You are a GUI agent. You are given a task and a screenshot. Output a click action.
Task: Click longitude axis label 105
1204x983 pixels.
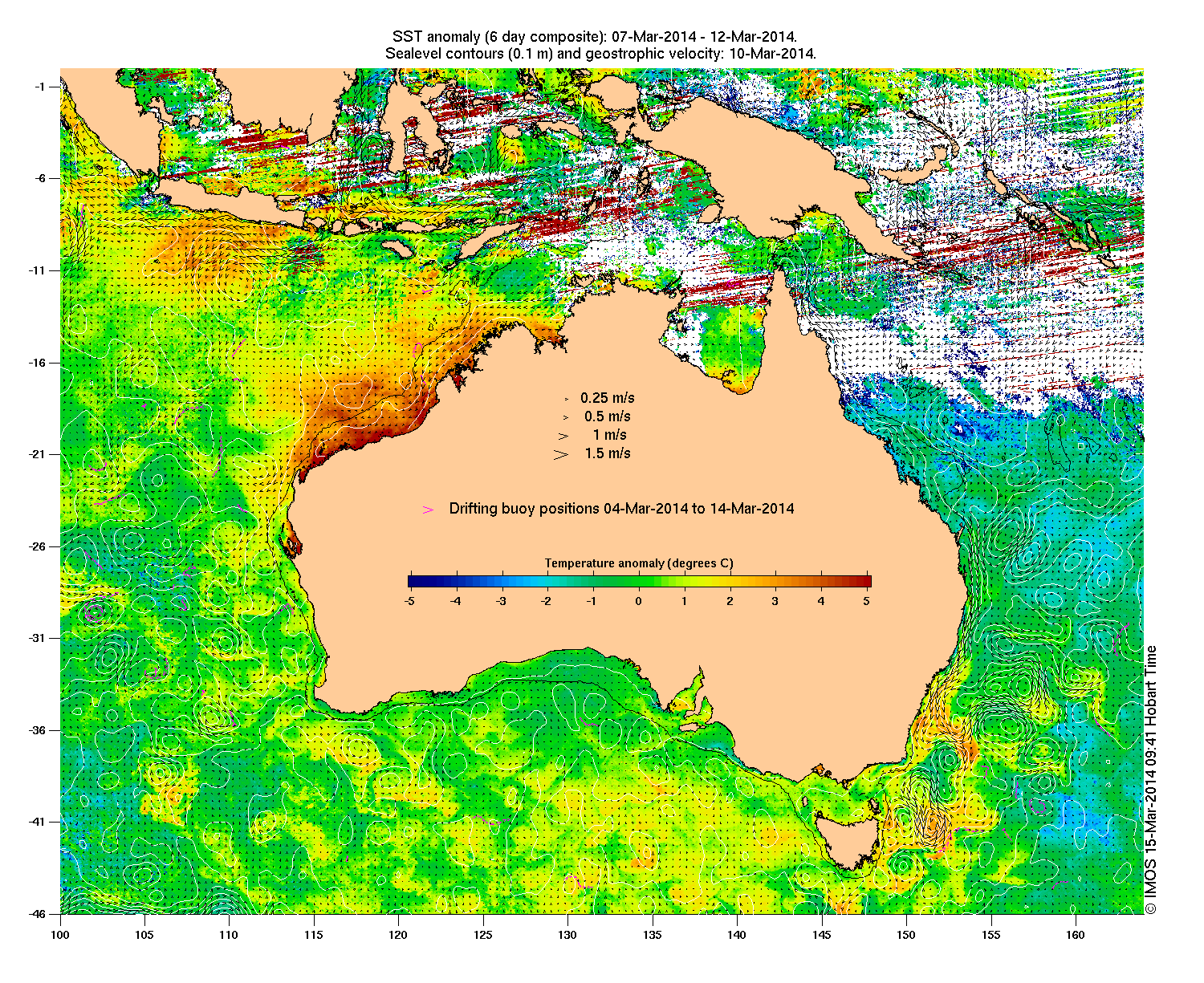(x=144, y=935)
